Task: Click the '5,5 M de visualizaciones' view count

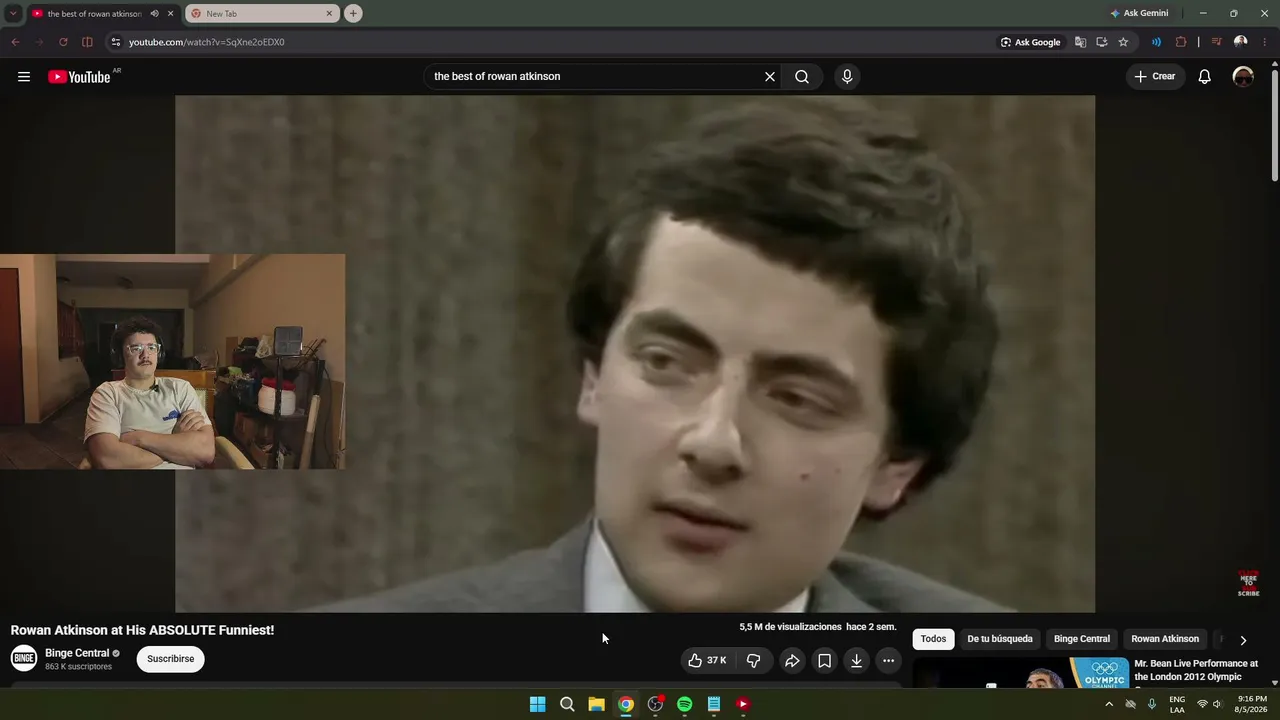Action: pyautogui.click(x=790, y=627)
